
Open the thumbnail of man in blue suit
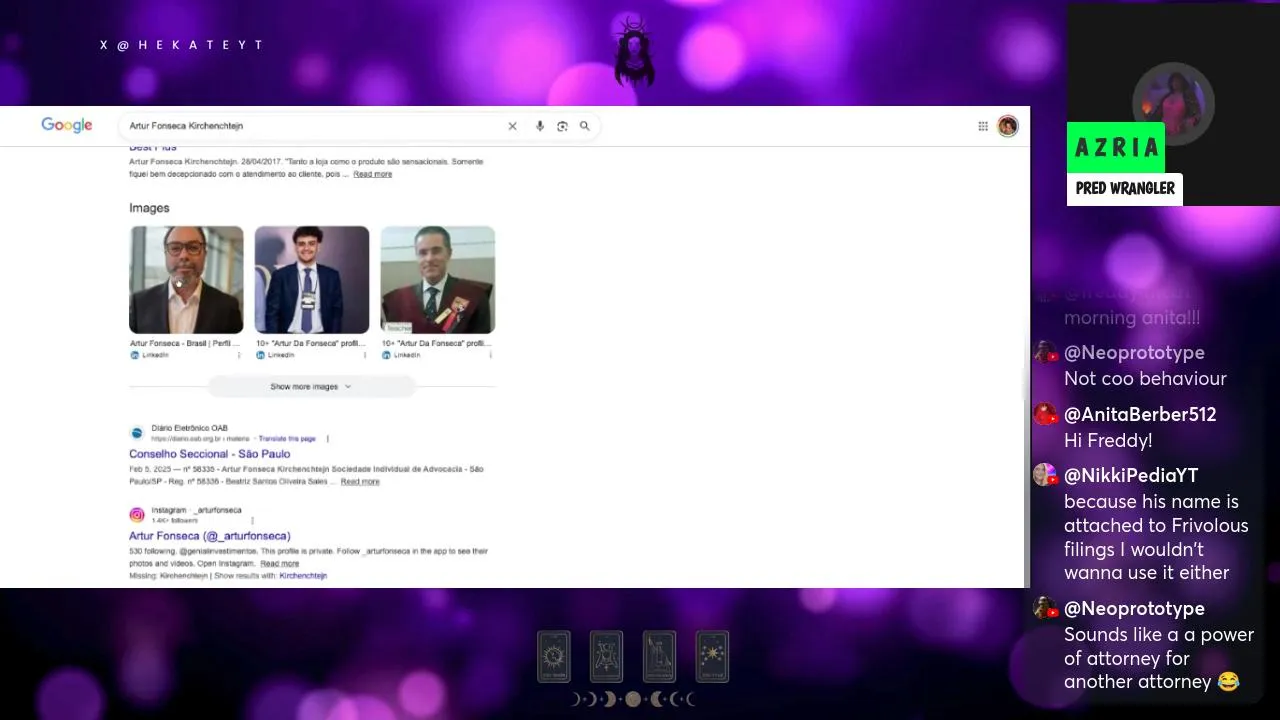312,280
